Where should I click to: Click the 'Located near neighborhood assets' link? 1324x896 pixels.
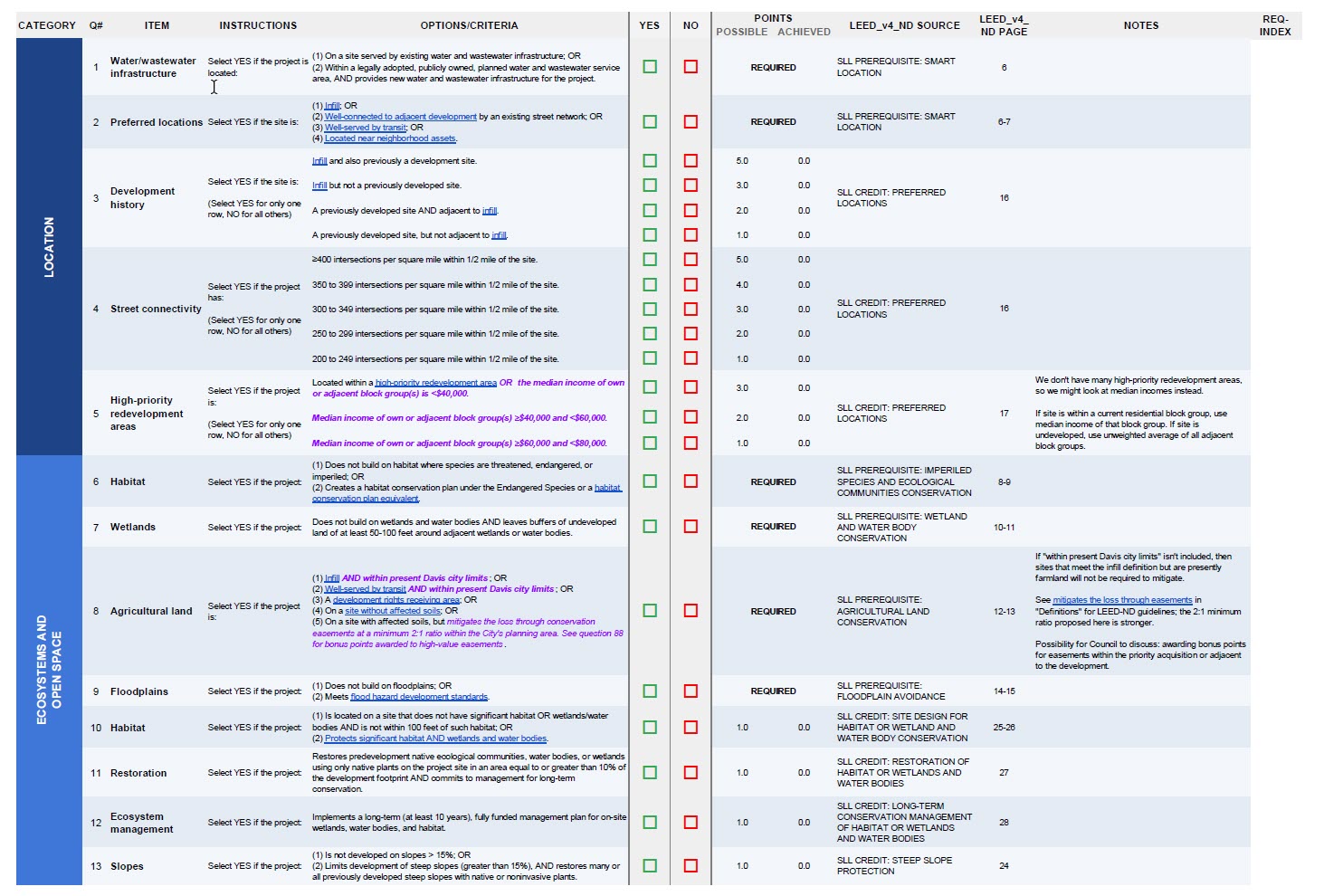[x=390, y=138]
